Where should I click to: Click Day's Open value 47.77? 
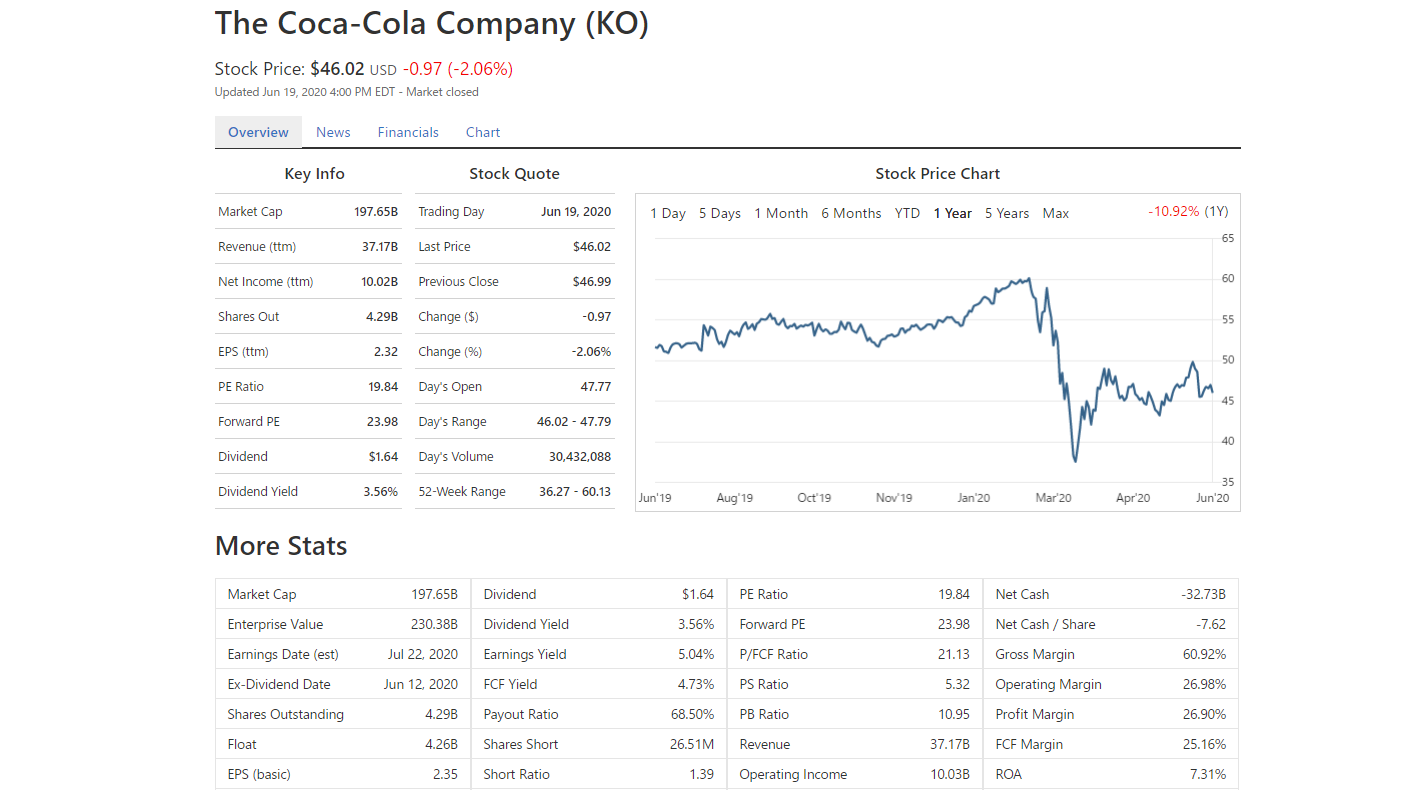pos(596,387)
